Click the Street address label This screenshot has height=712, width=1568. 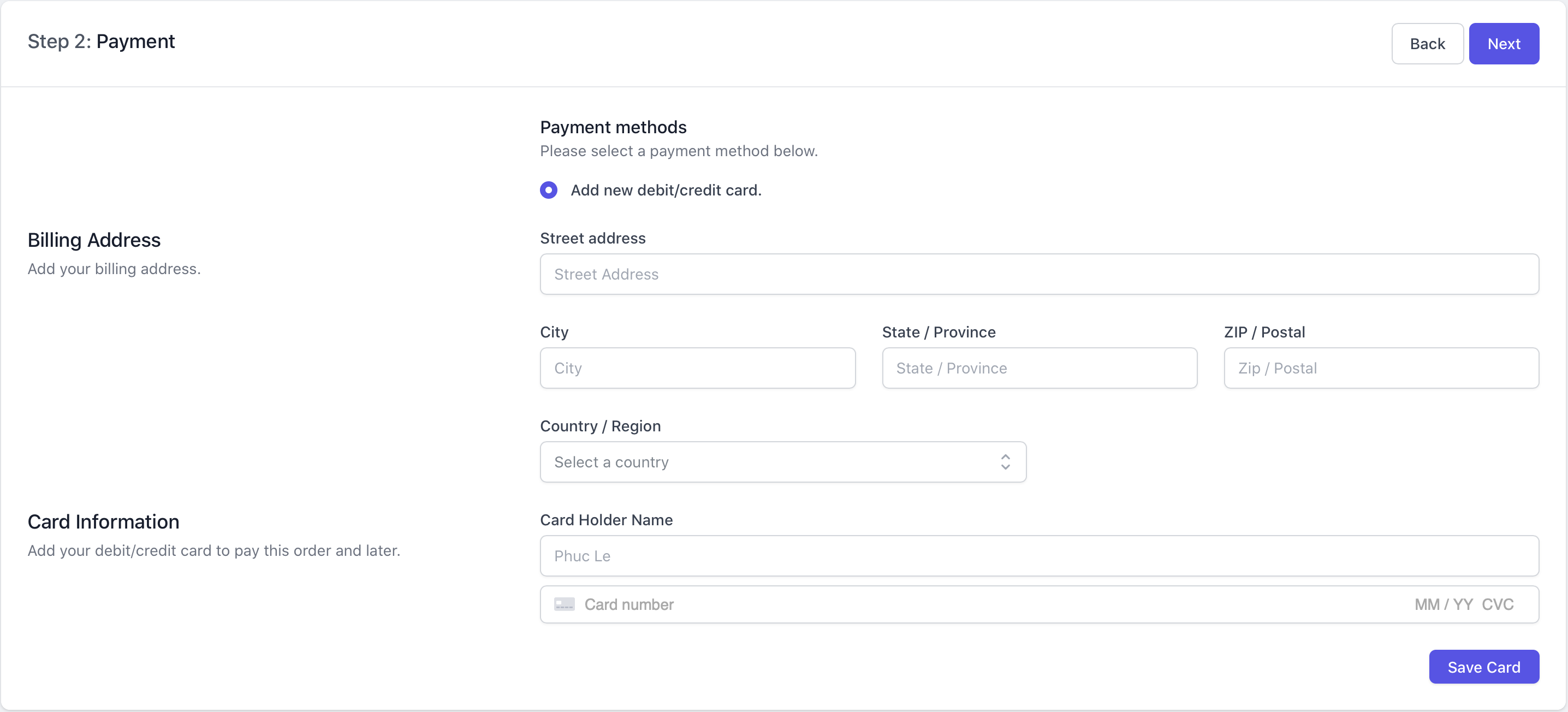(593, 238)
